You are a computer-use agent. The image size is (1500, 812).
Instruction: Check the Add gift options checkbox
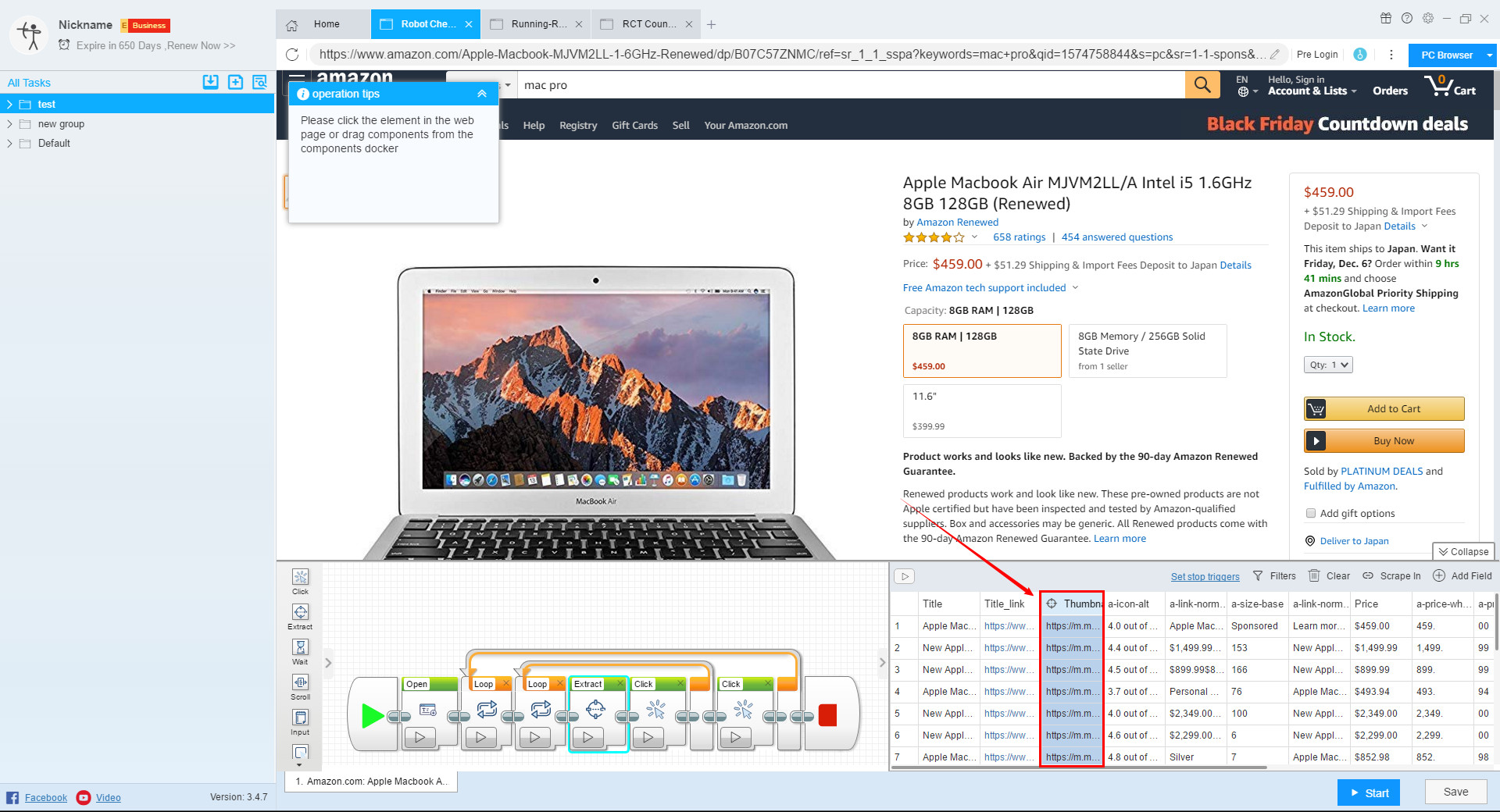pyautogui.click(x=1311, y=514)
